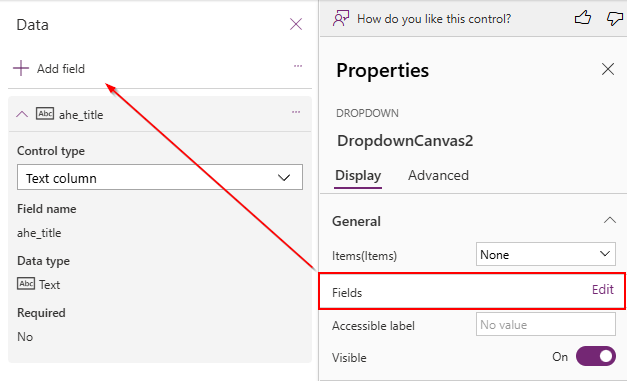Viewport: 627px width, 381px height.
Task: Close the Data panel
Action: [x=296, y=24]
